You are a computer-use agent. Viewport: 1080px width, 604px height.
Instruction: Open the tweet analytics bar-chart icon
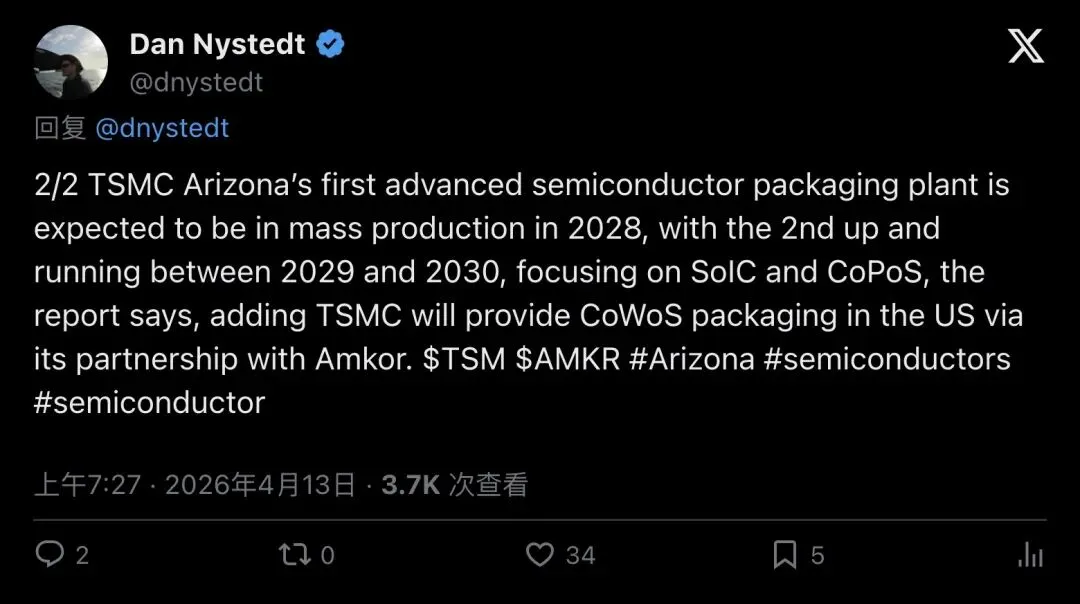pyautogui.click(x=1030, y=555)
